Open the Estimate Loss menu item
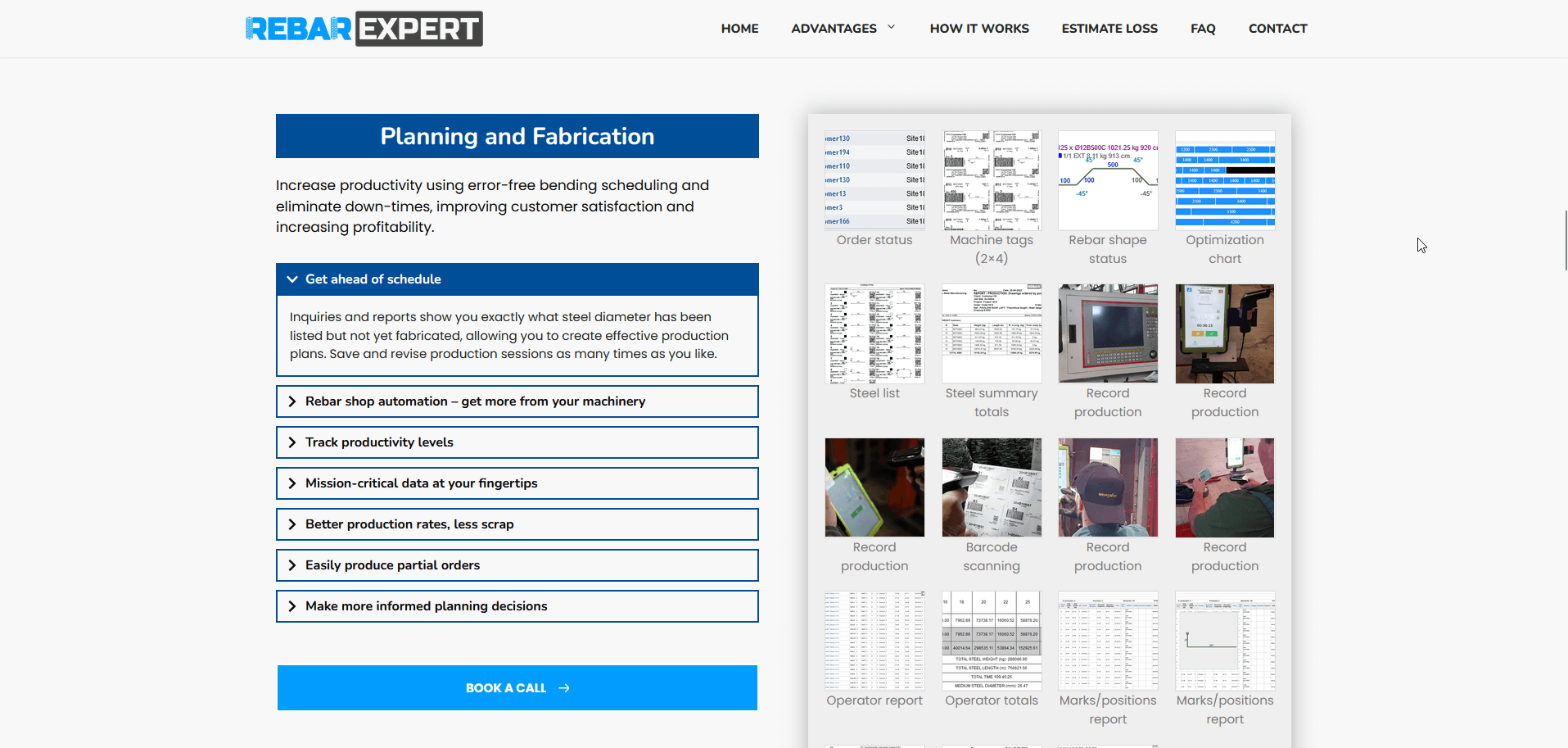 coord(1109,29)
